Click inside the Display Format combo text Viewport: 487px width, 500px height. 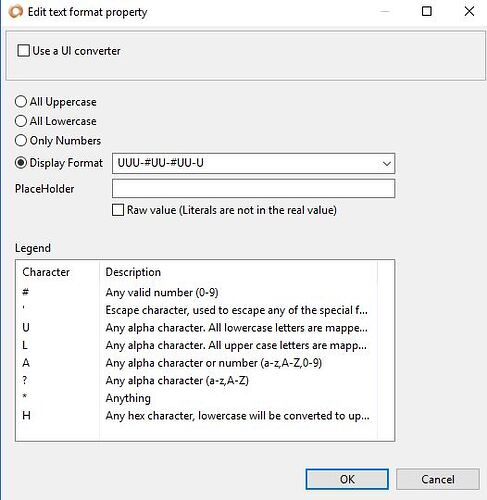[246, 163]
